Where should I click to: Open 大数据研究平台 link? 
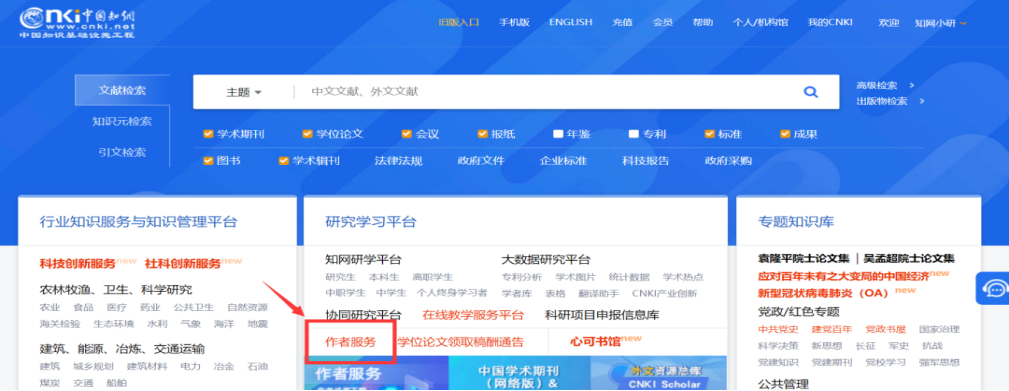pos(546,260)
